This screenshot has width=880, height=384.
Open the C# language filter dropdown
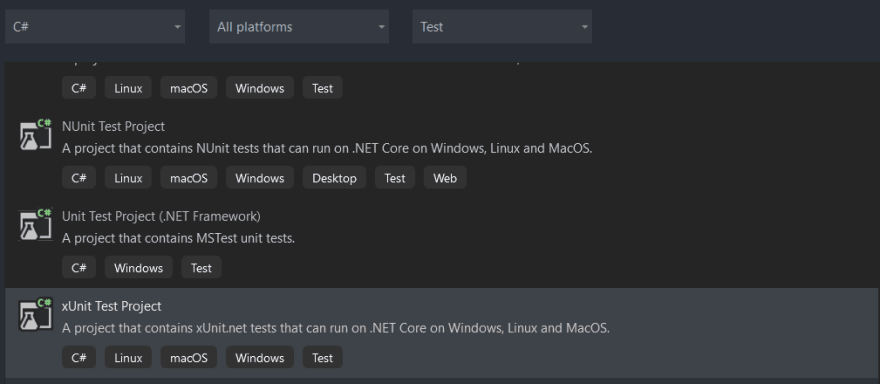pos(95,26)
